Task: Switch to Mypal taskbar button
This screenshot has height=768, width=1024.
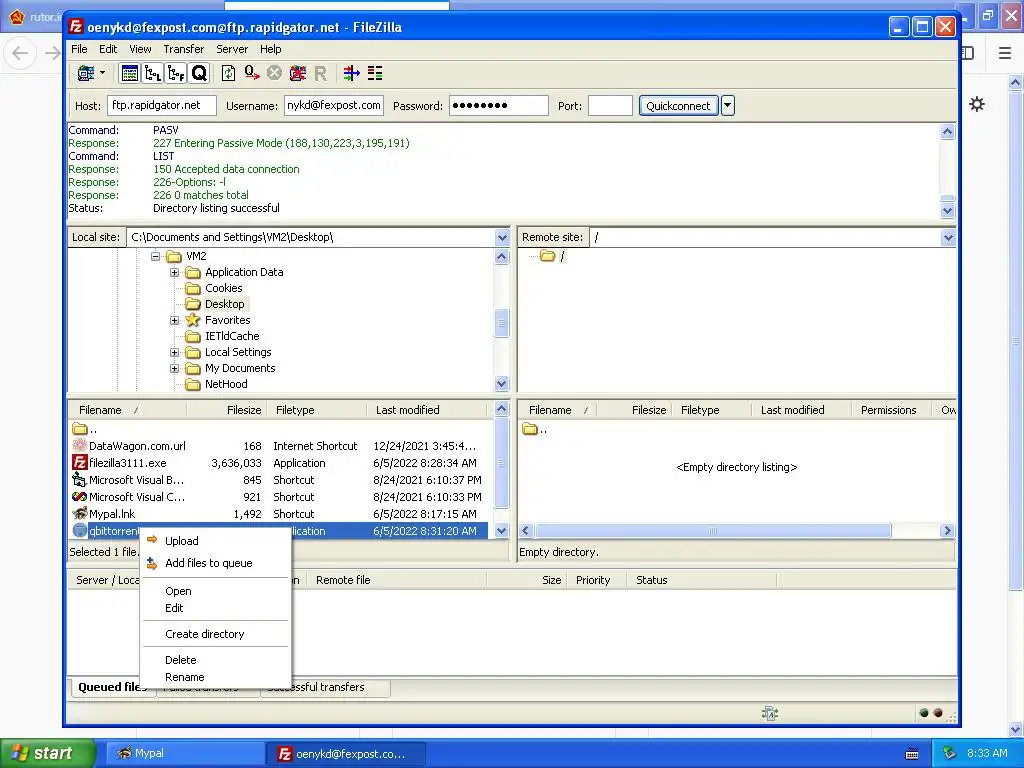Action: tap(185, 754)
